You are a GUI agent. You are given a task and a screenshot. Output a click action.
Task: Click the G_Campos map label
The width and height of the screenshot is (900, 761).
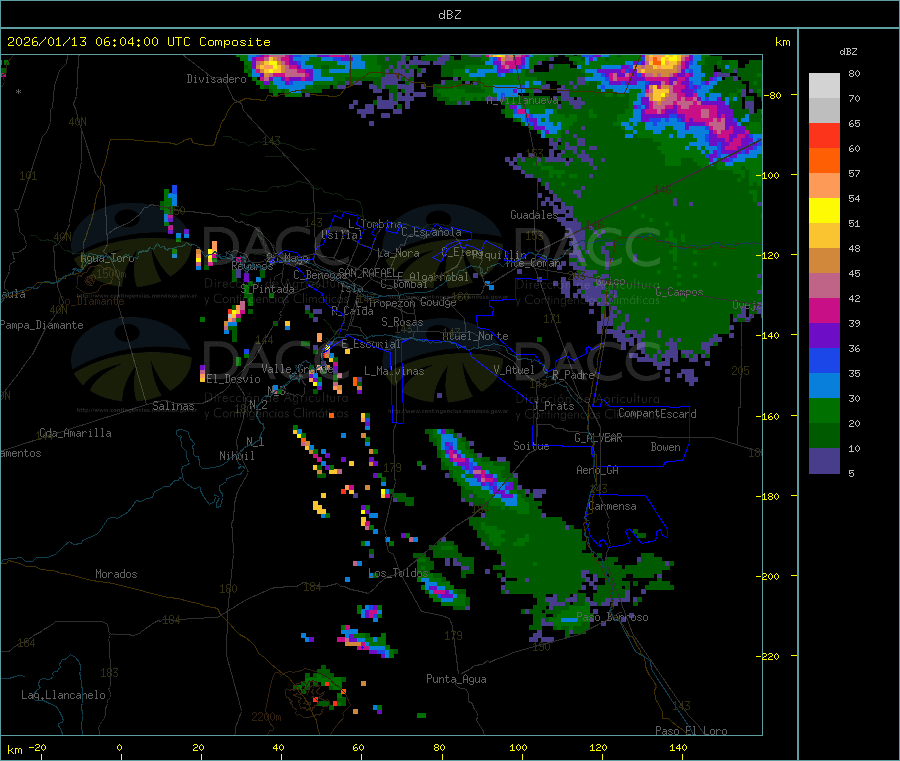(679, 292)
